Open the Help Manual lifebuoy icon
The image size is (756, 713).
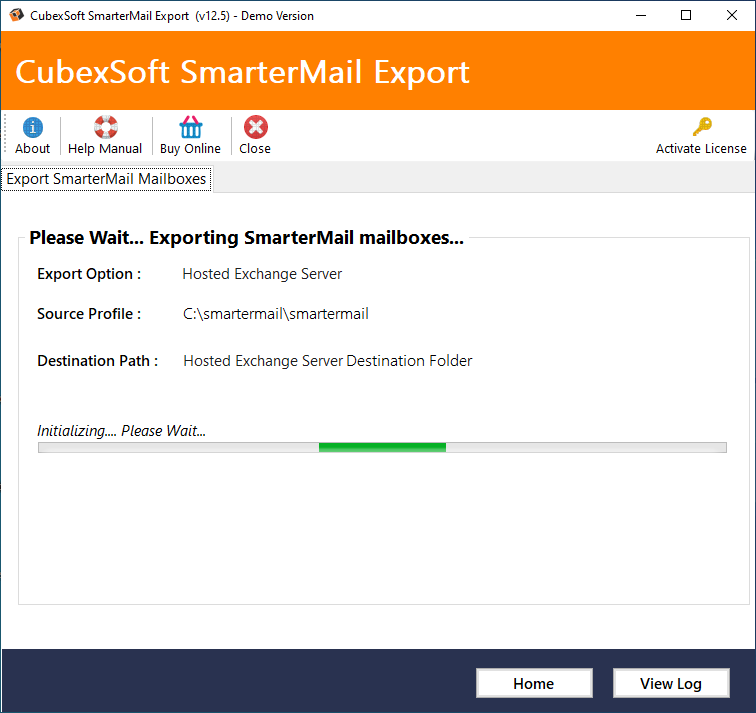pos(105,127)
